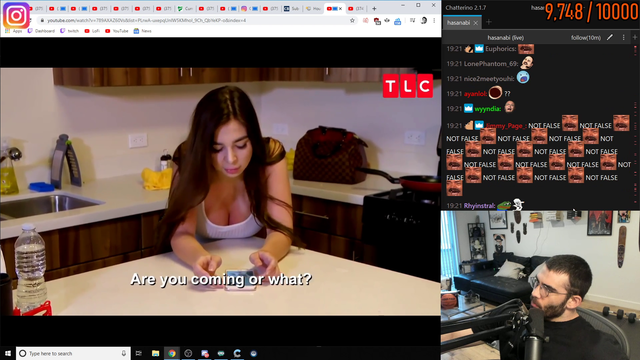The image size is (640, 360).
Task: Click username Euphorics in chat
Action: tap(500, 49)
